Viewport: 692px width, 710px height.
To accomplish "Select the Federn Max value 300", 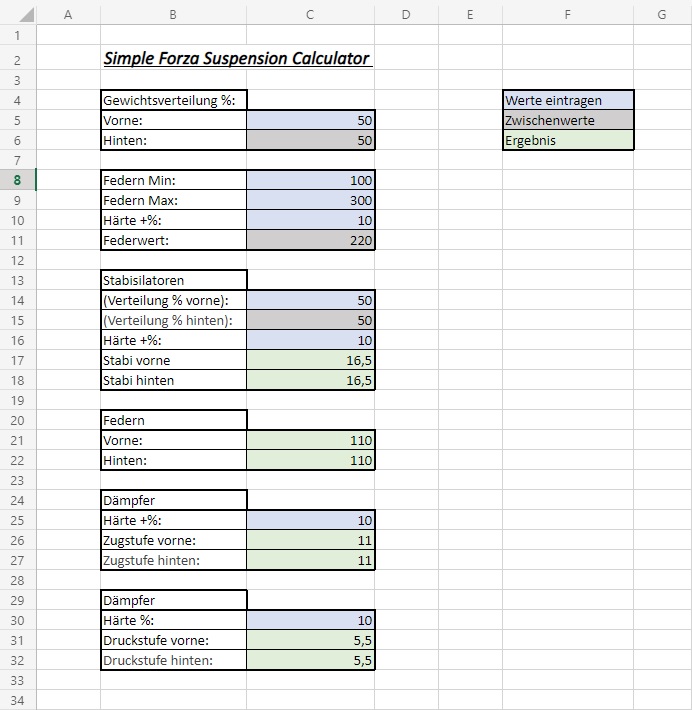I will click(311, 200).
